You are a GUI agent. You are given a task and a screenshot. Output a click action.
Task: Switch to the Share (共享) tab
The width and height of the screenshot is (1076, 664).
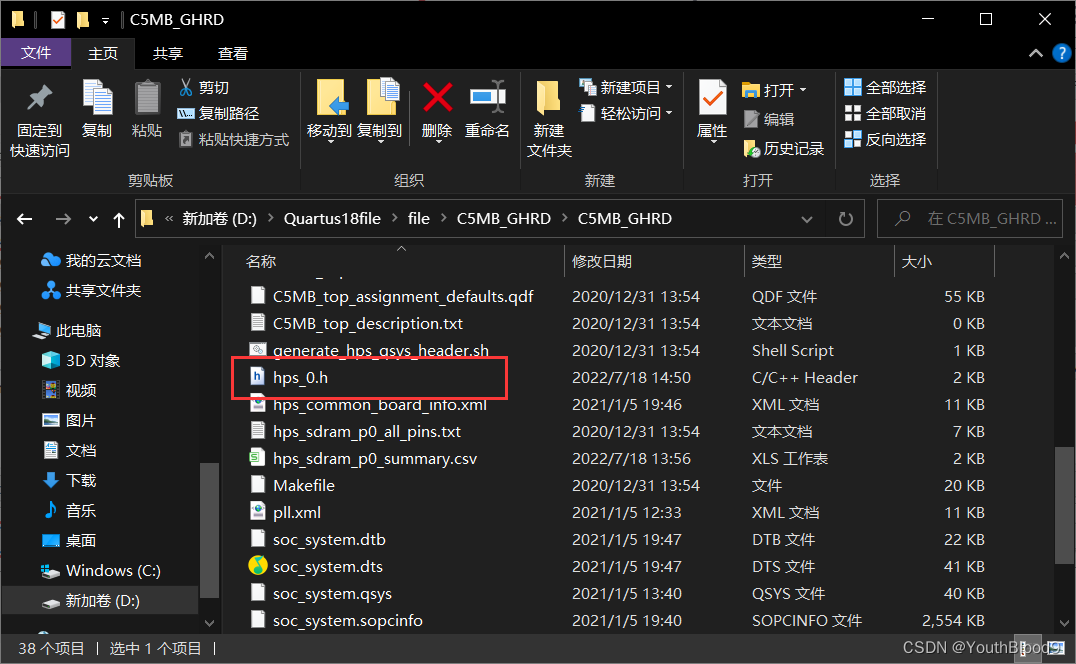coord(167,54)
